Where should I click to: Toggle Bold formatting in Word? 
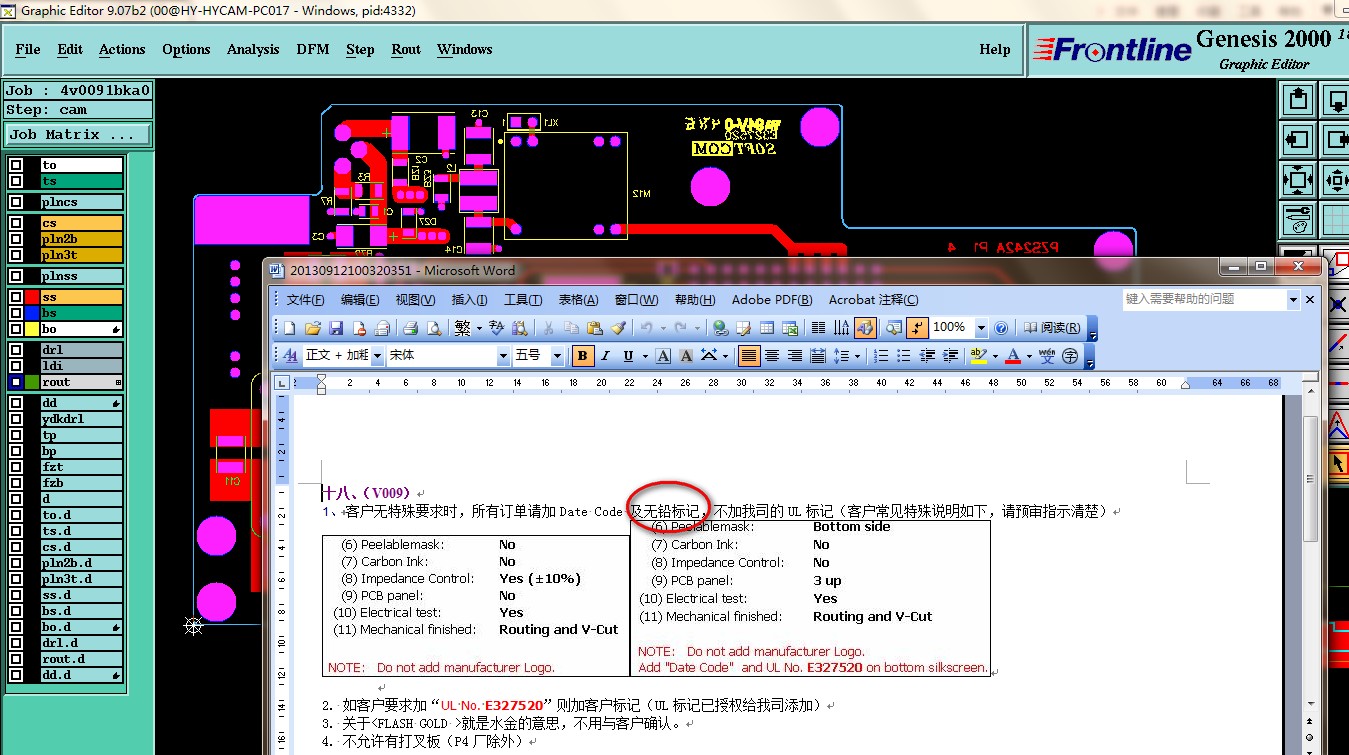(583, 355)
